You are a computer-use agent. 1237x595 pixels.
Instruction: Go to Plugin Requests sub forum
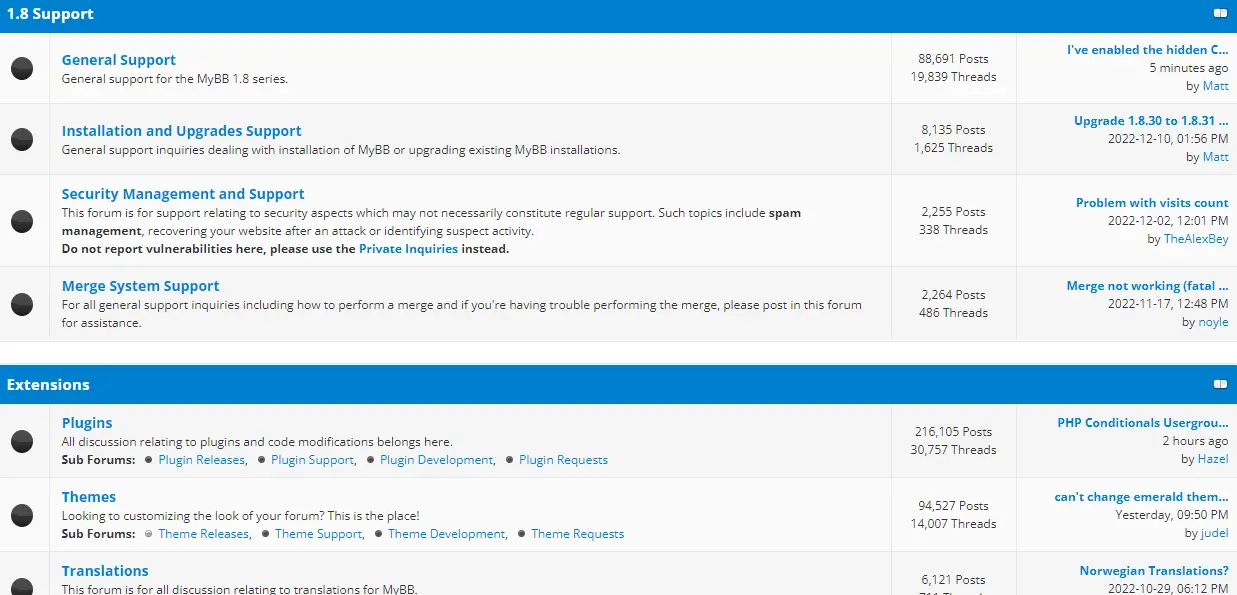pyautogui.click(x=563, y=460)
